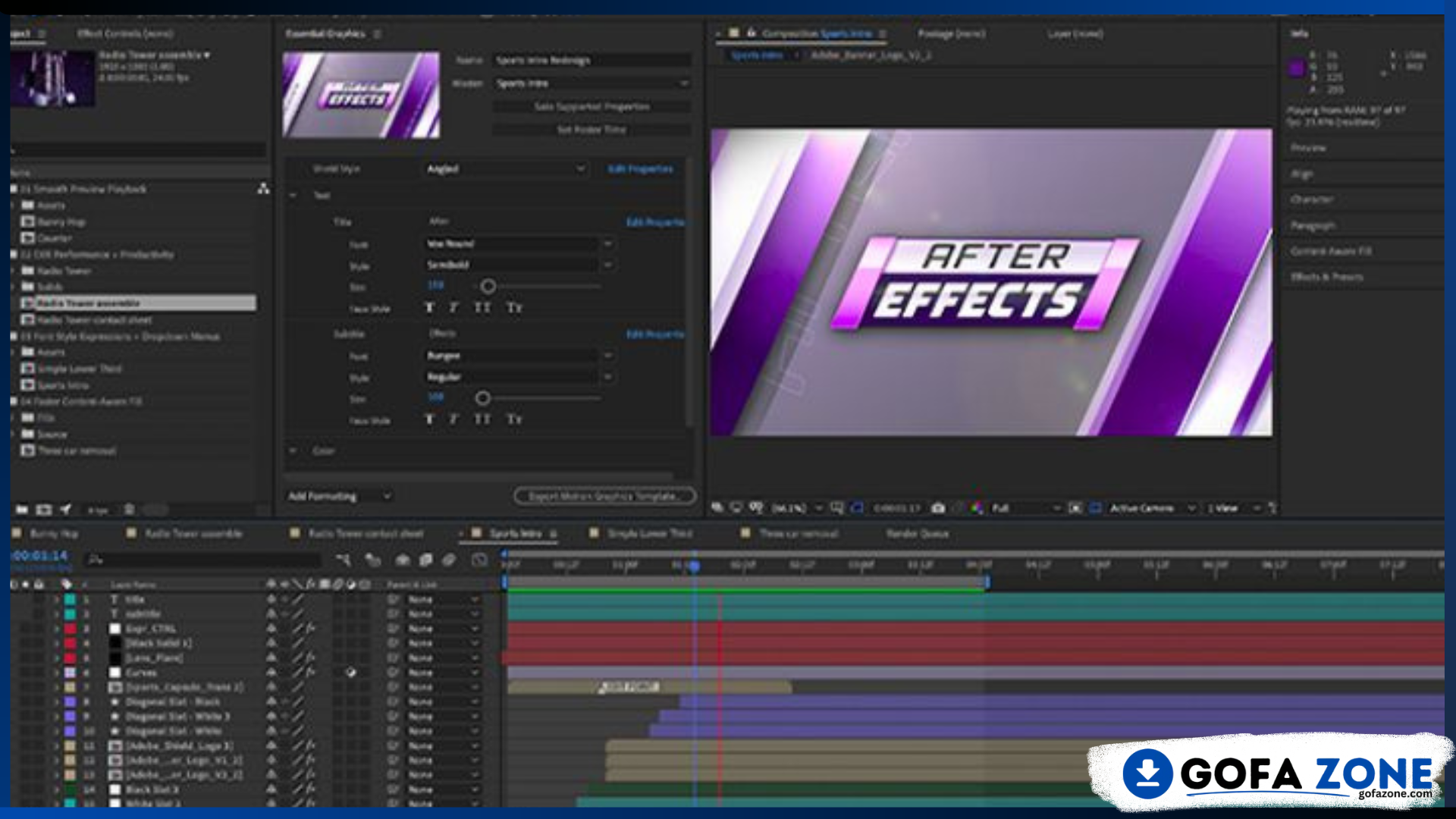Open the Master Sports Intro dropdown
The image size is (1456, 819).
(x=592, y=83)
